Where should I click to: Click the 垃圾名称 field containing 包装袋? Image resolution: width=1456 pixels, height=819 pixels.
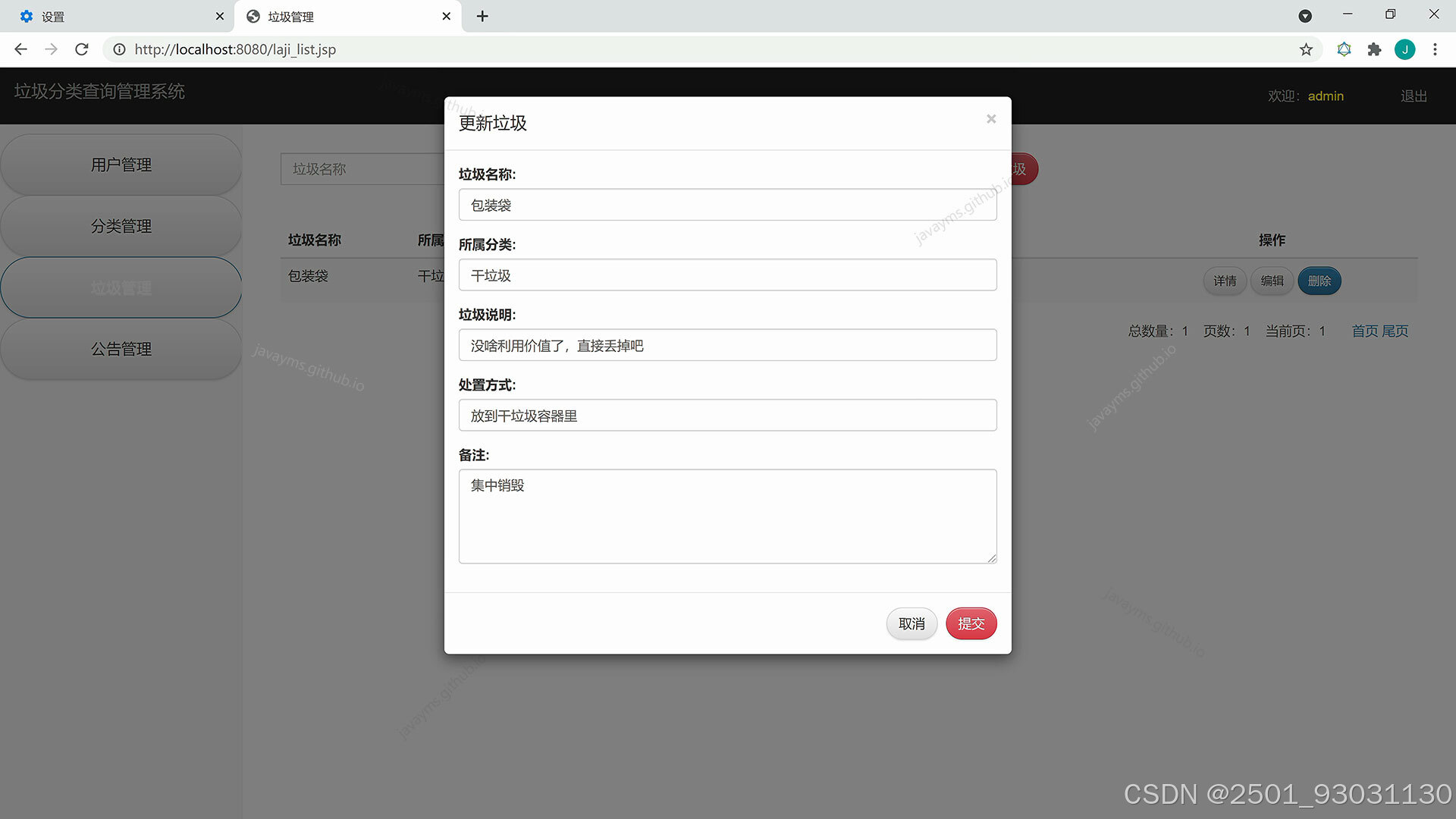(727, 205)
